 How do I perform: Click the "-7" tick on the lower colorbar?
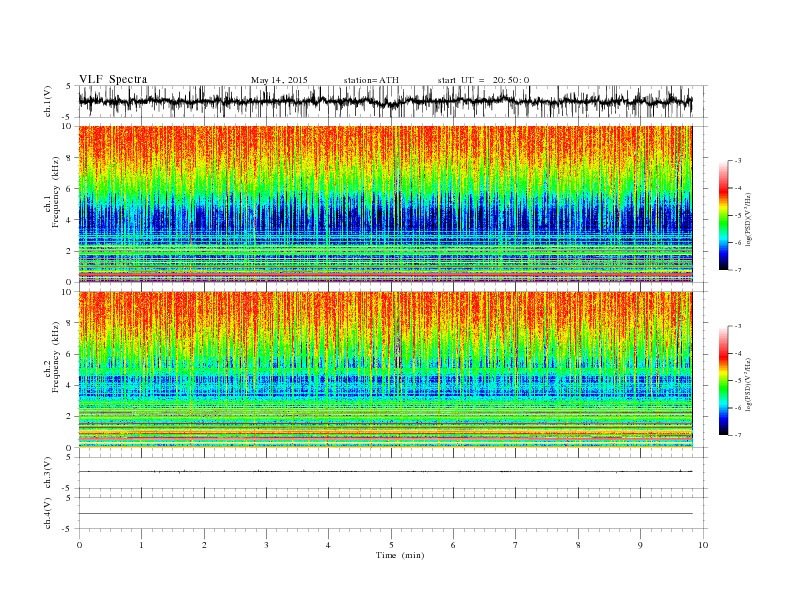pyautogui.click(x=738, y=435)
